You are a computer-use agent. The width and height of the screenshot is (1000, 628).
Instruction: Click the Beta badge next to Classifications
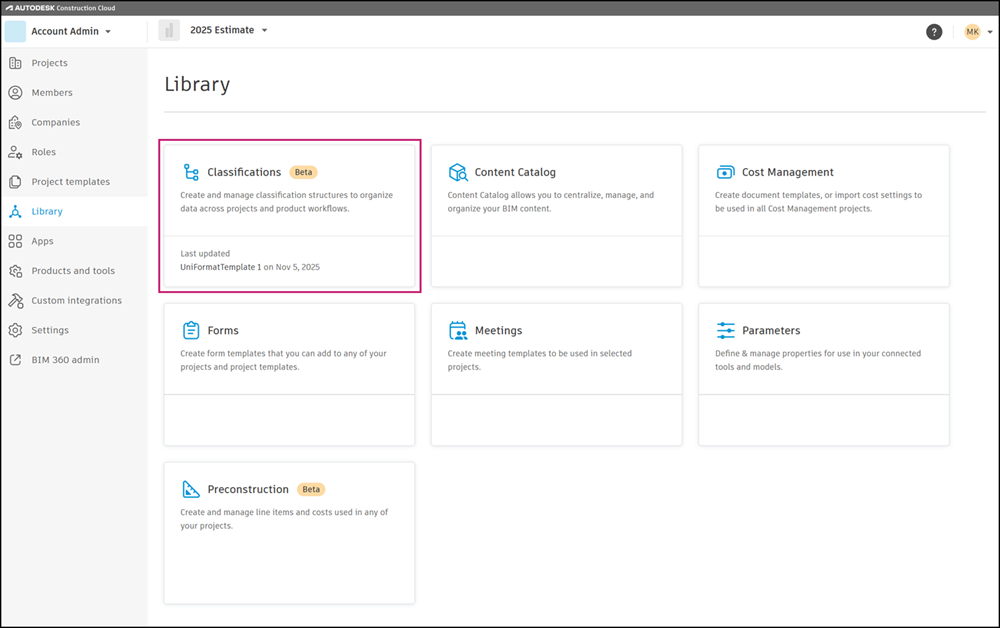point(304,172)
